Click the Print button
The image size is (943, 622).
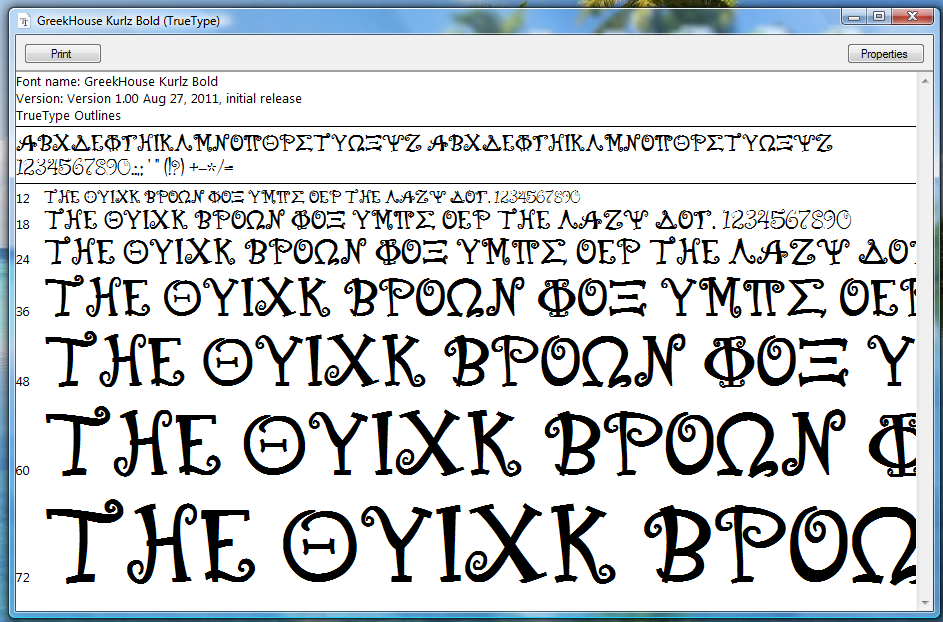coord(63,54)
